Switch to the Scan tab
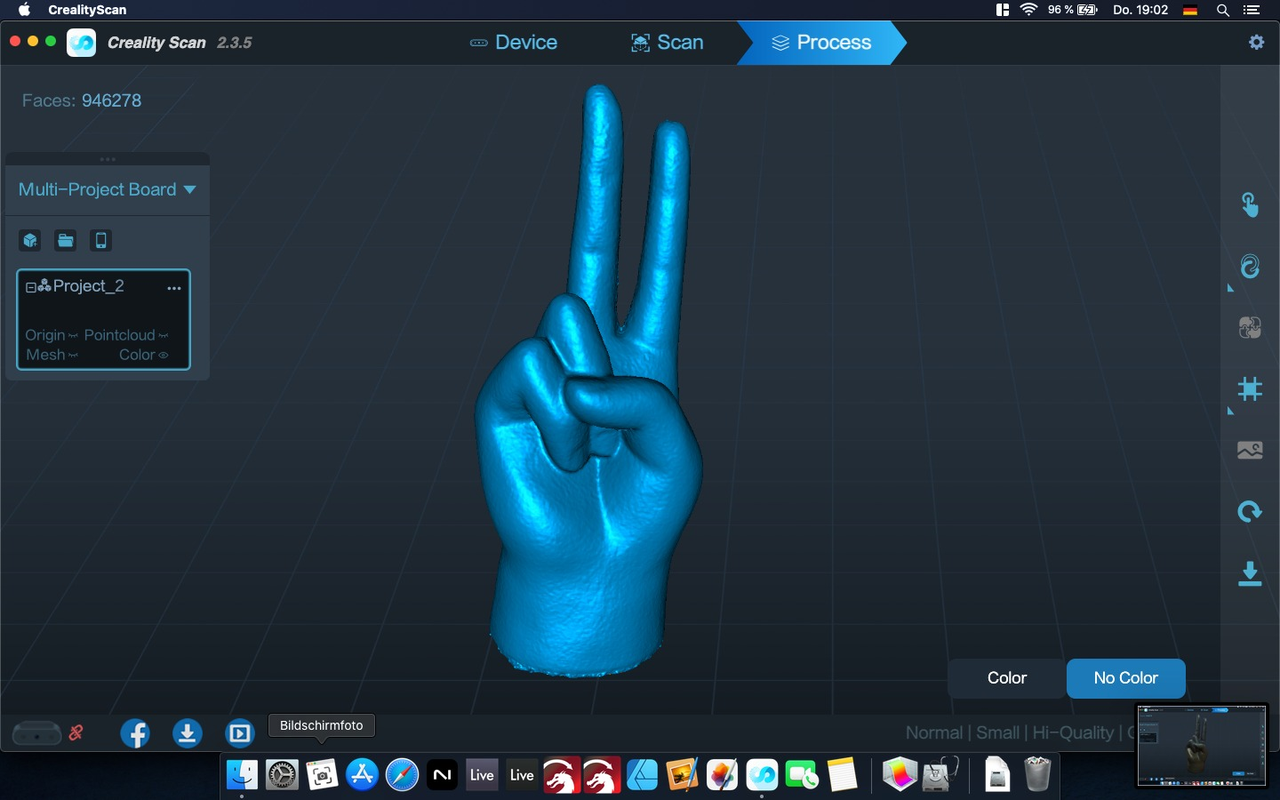Image resolution: width=1280 pixels, height=800 pixels. 667,42
